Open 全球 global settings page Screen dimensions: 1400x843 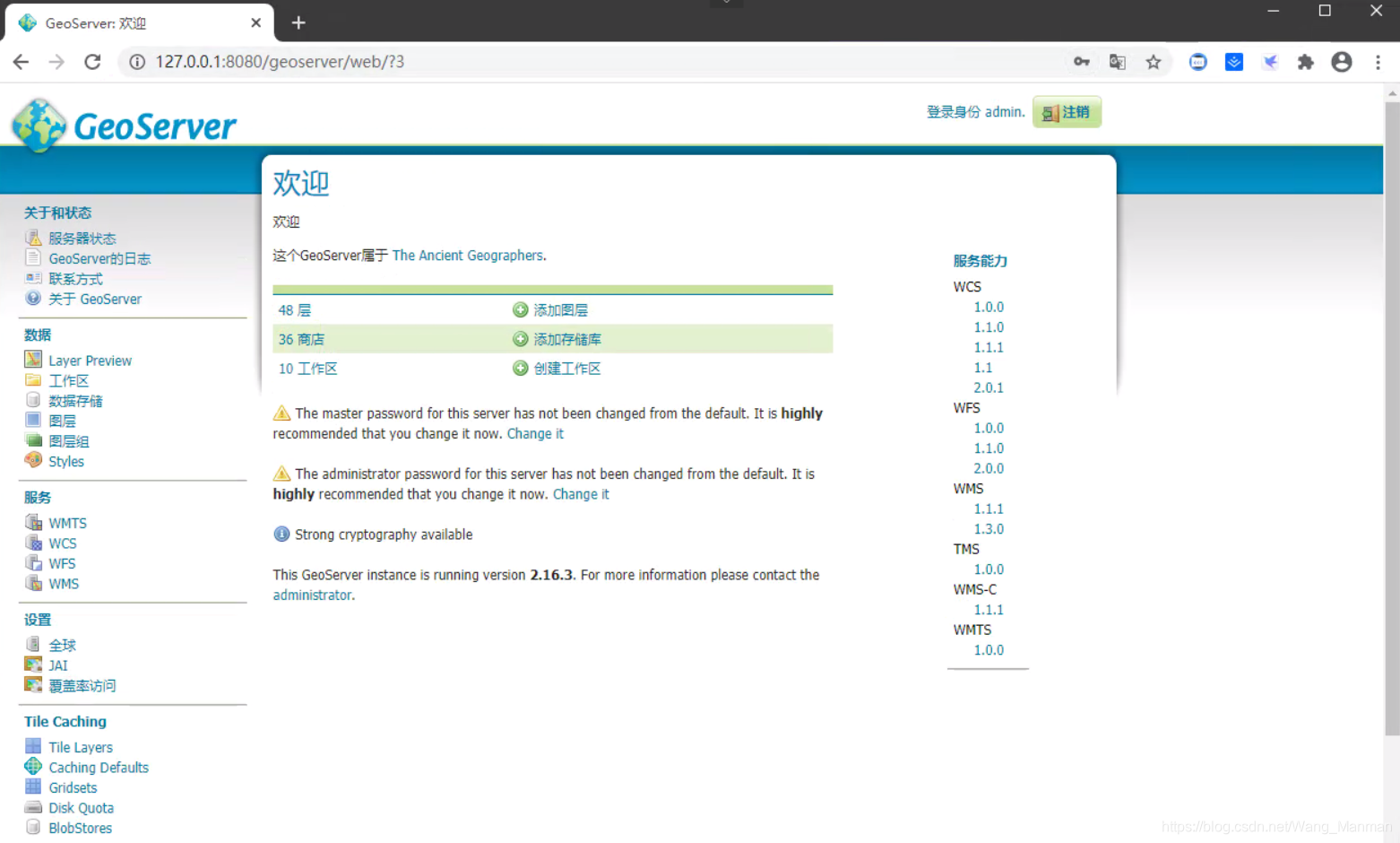tap(62, 645)
